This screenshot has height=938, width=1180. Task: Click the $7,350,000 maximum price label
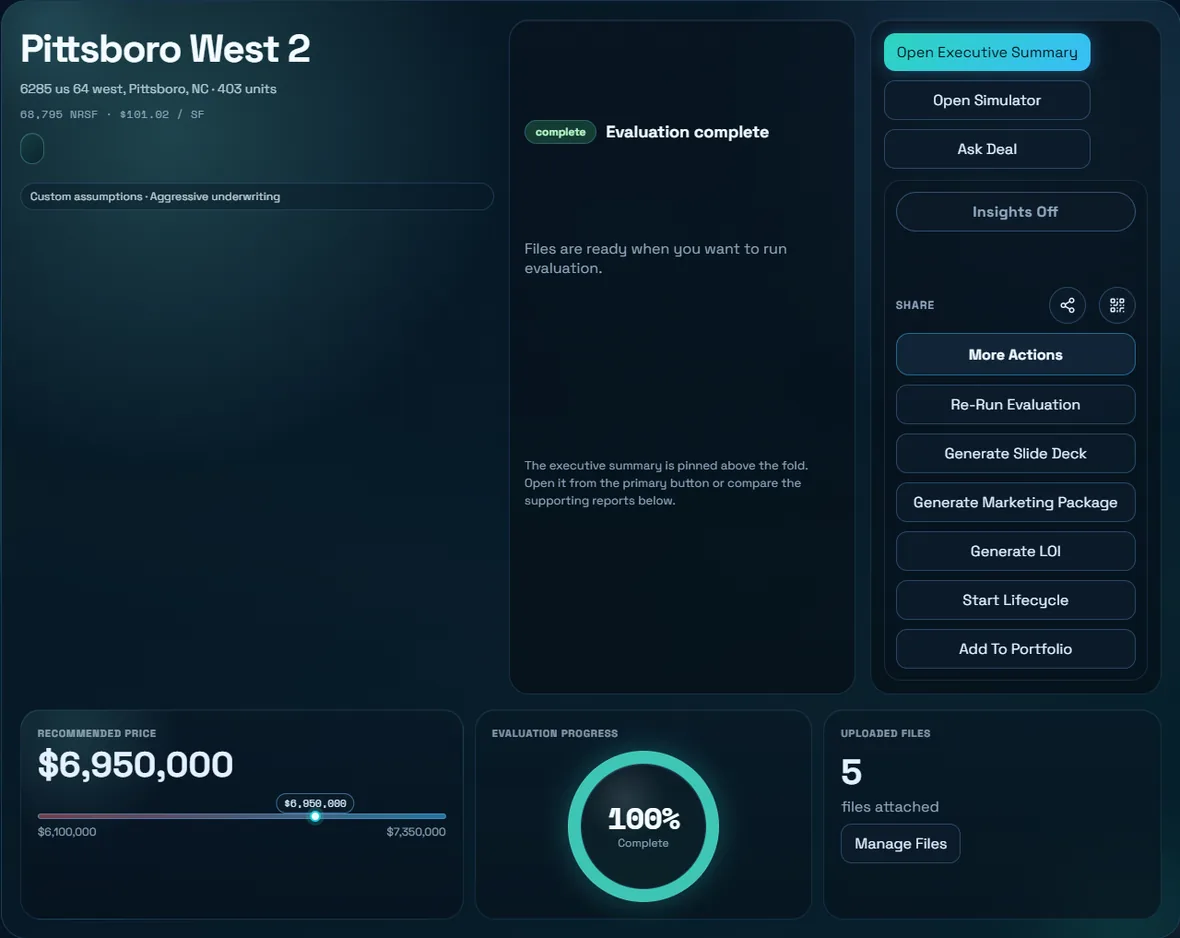click(416, 832)
